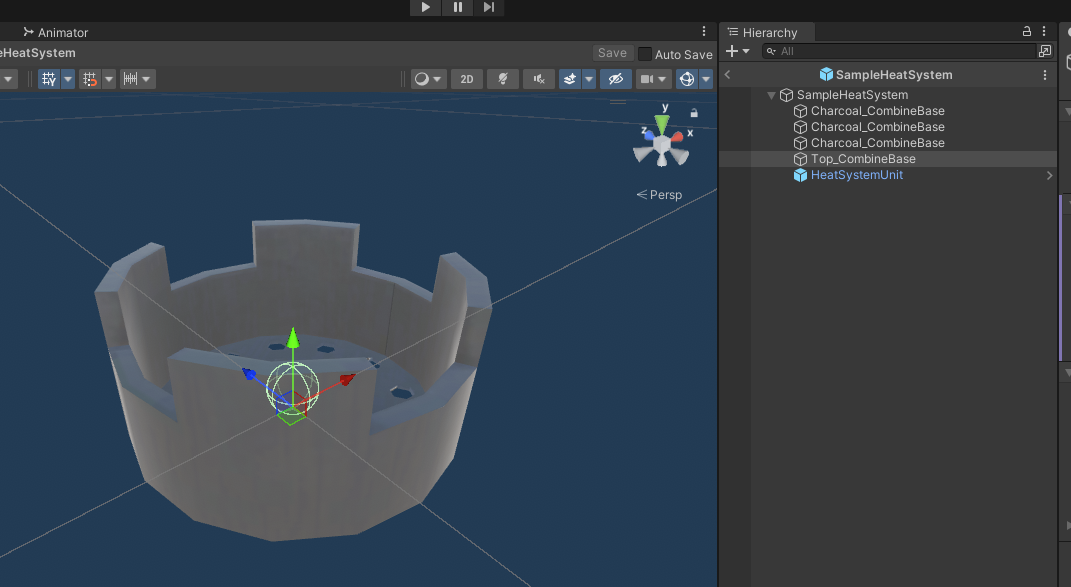Switch to the Animator tab
Screen dimensions: 1071x587
(x=55, y=32)
